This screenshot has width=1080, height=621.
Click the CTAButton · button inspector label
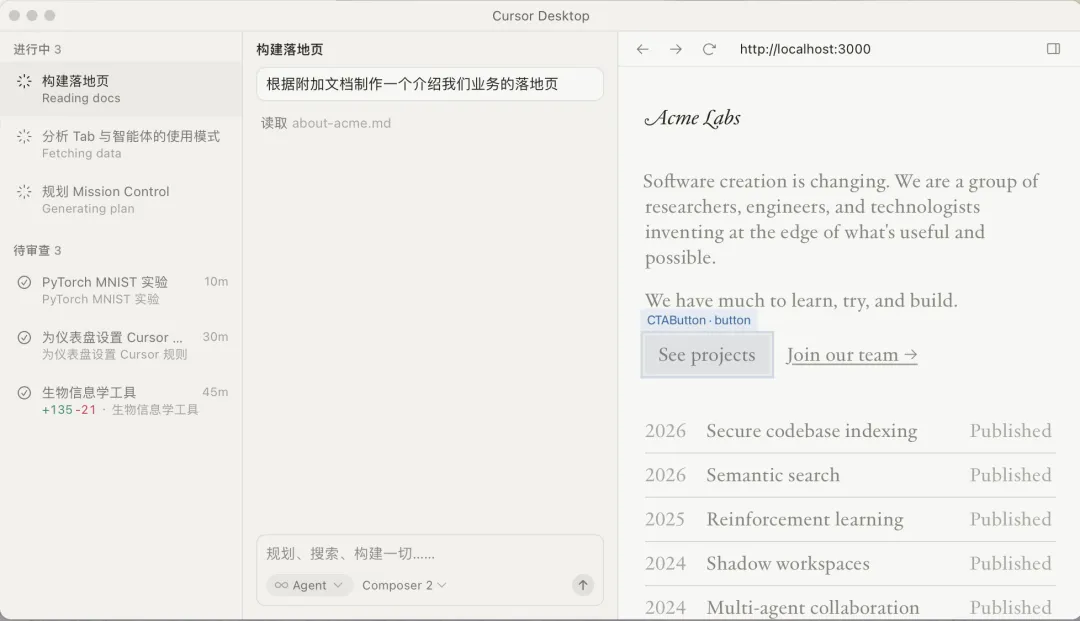(x=698, y=320)
